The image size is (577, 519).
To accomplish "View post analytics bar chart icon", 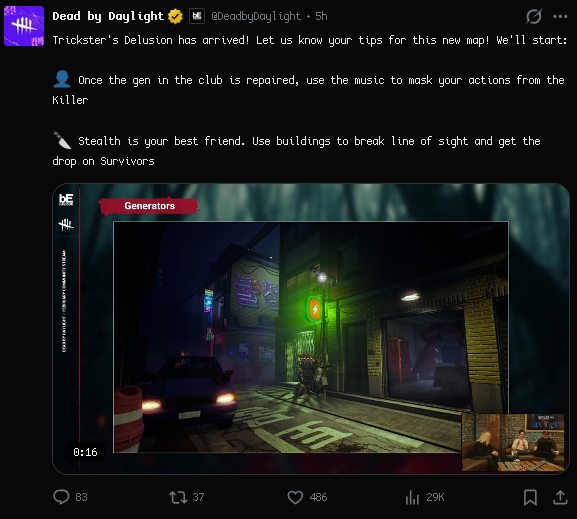I will [412, 497].
